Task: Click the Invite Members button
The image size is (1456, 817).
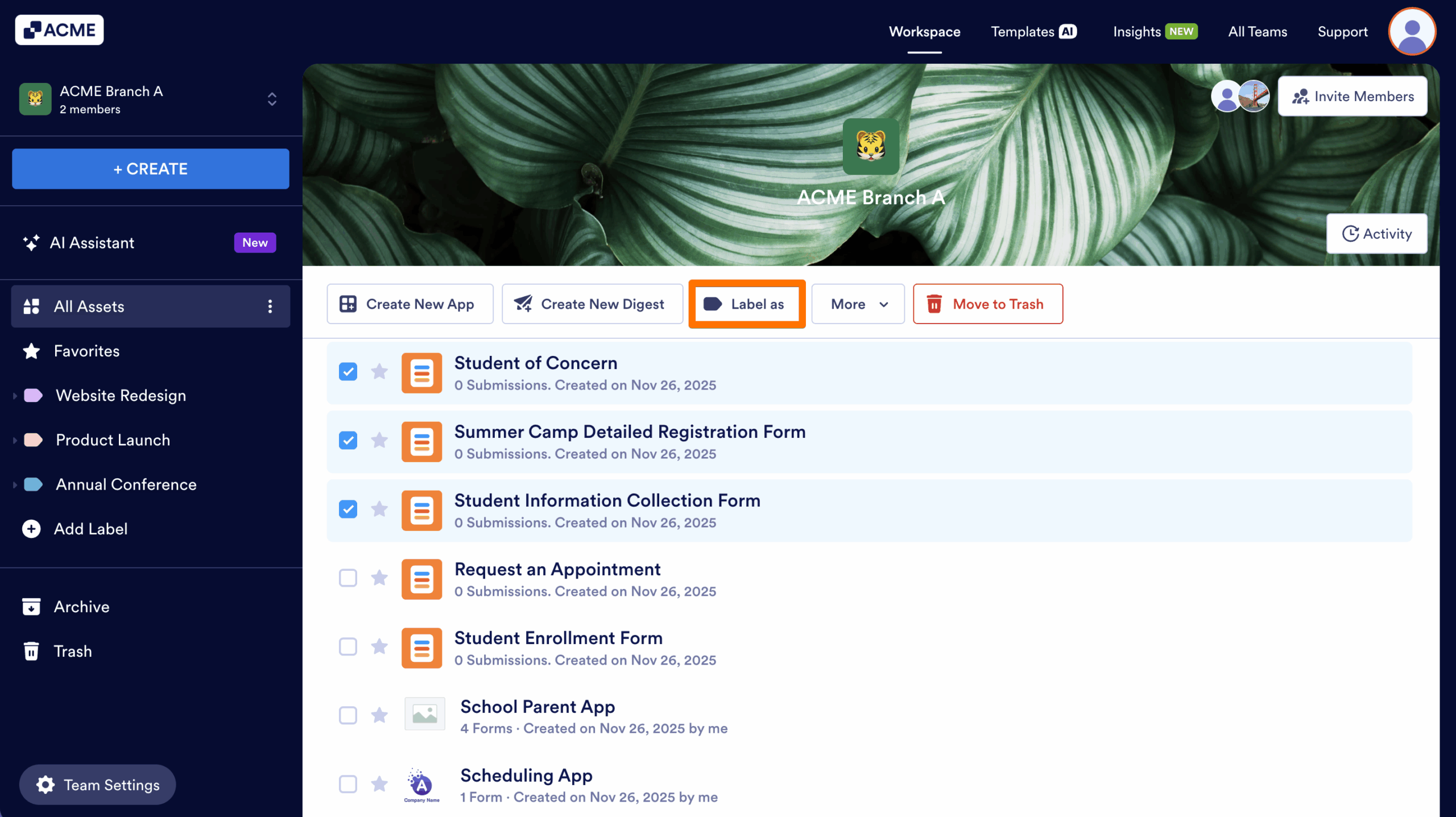Action: [x=1352, y=97]
